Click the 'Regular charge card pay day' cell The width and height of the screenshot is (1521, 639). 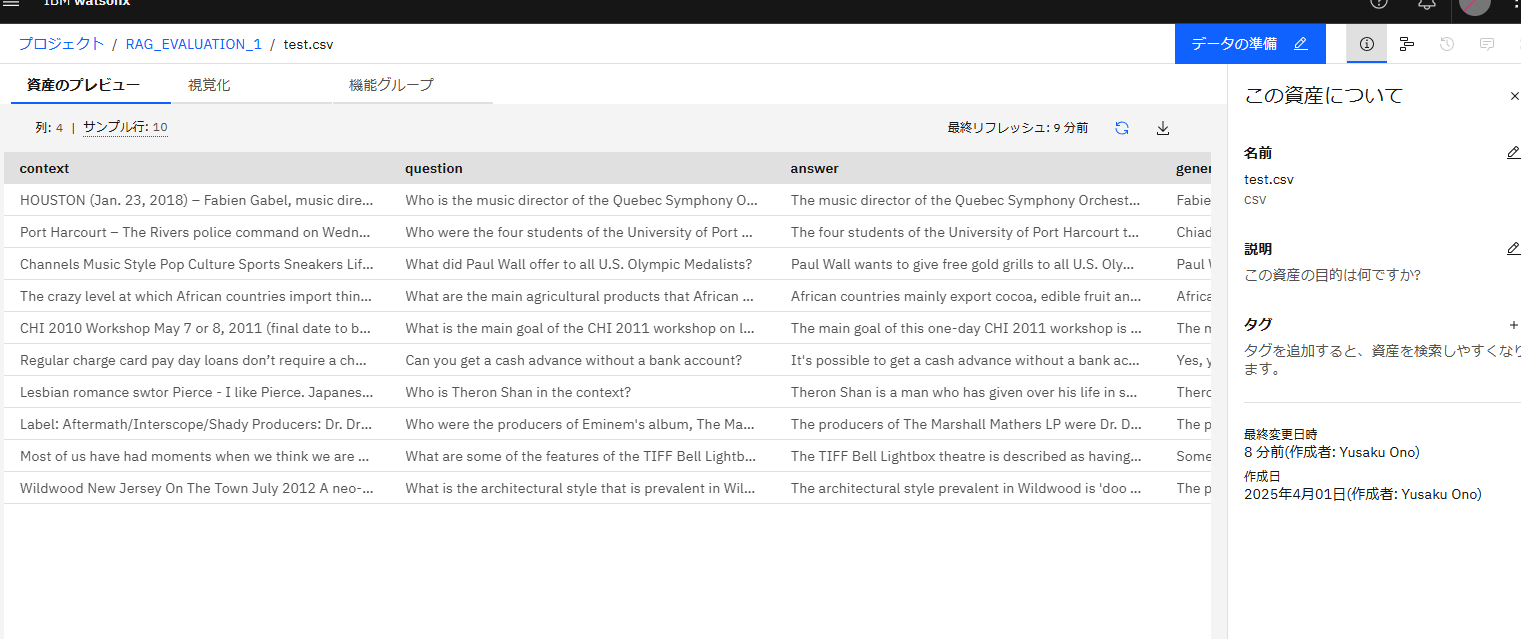pos(196,360)
